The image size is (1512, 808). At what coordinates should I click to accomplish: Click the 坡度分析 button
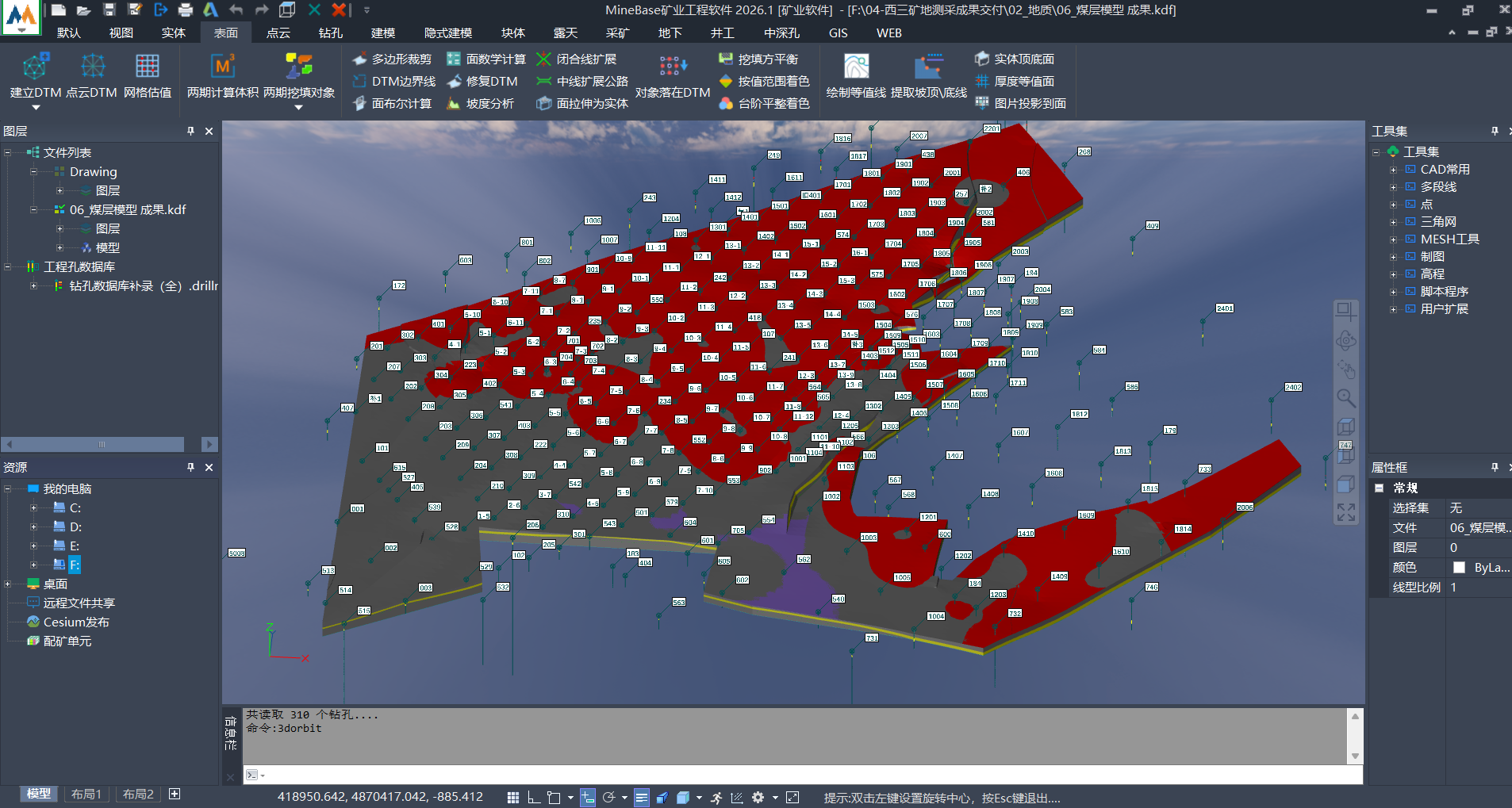pyautogui.click(x=481, y=104)
